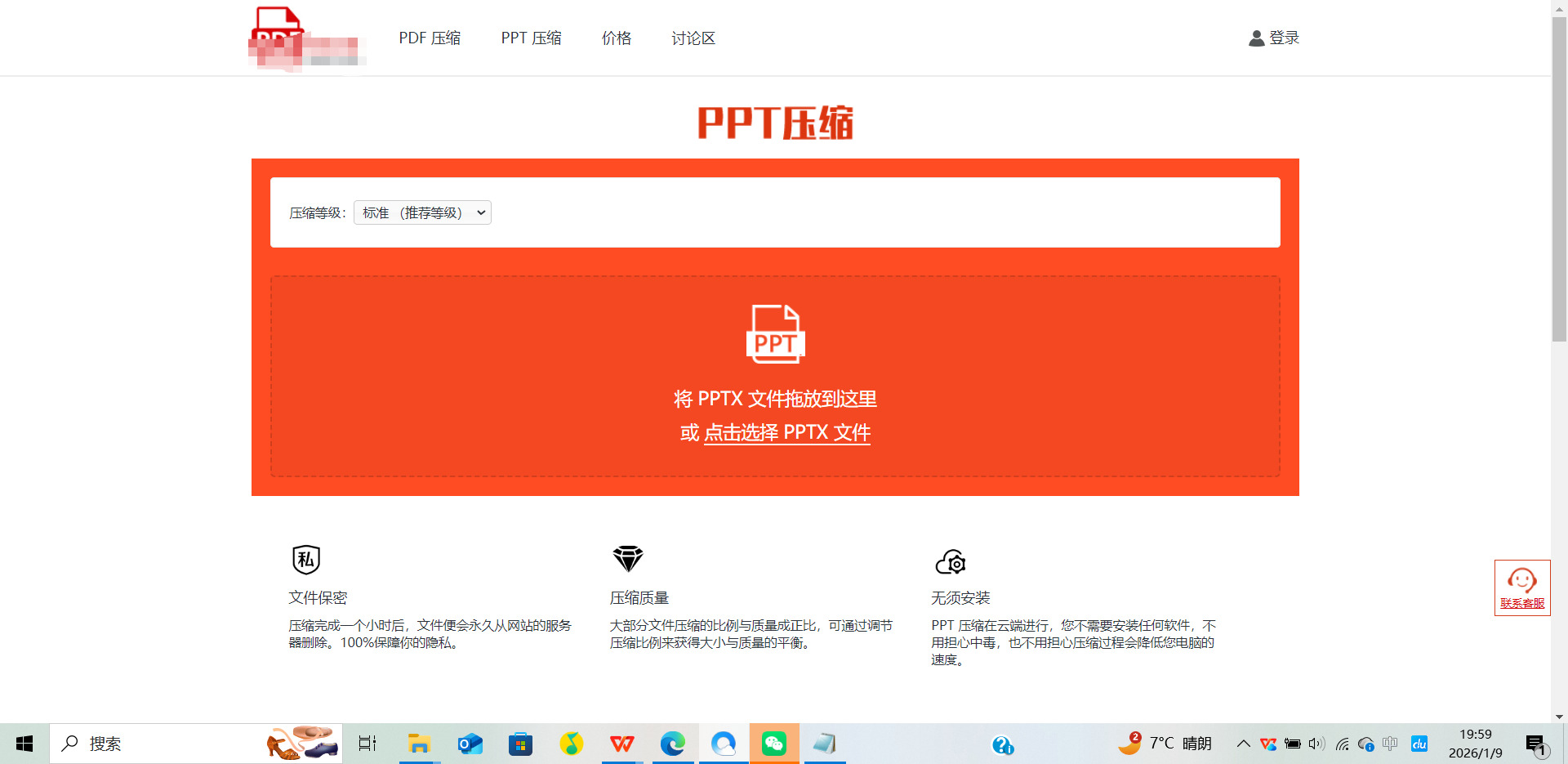
Task: Click the 无须安装 cloud gear icon
Action: point(951,562)
